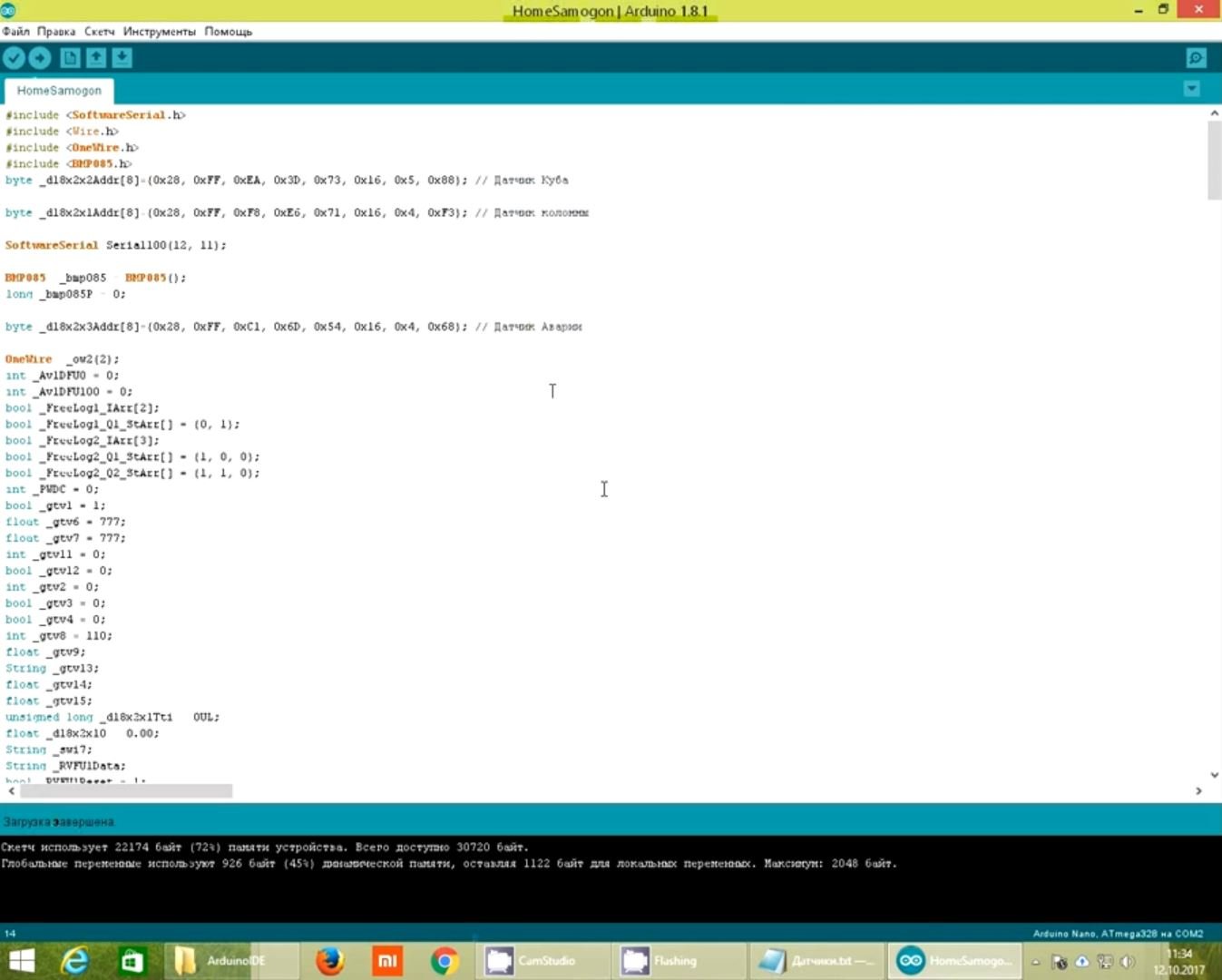Click the volume speaker tray icon

1128,962
